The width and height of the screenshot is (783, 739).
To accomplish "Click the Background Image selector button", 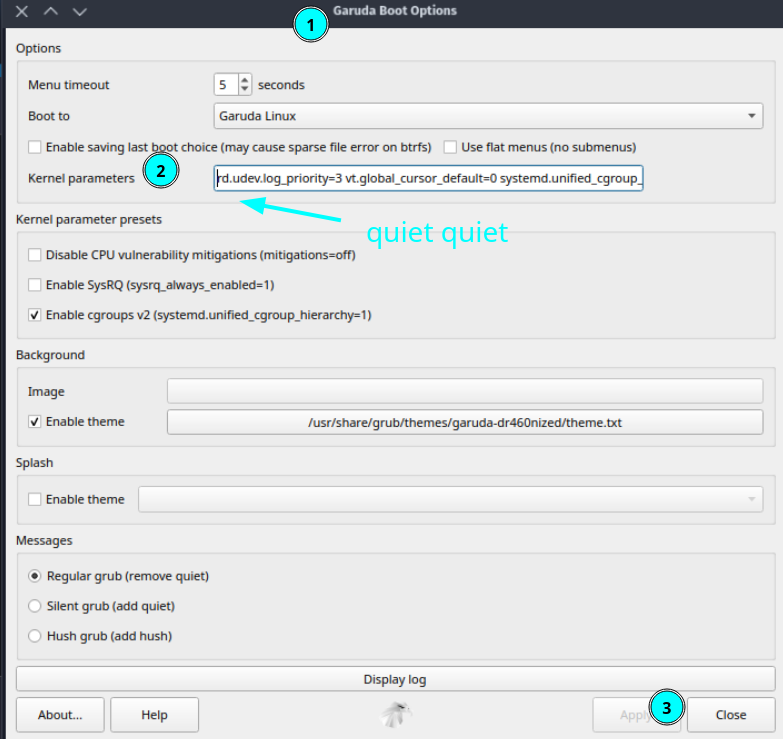I will coord(465,391).
